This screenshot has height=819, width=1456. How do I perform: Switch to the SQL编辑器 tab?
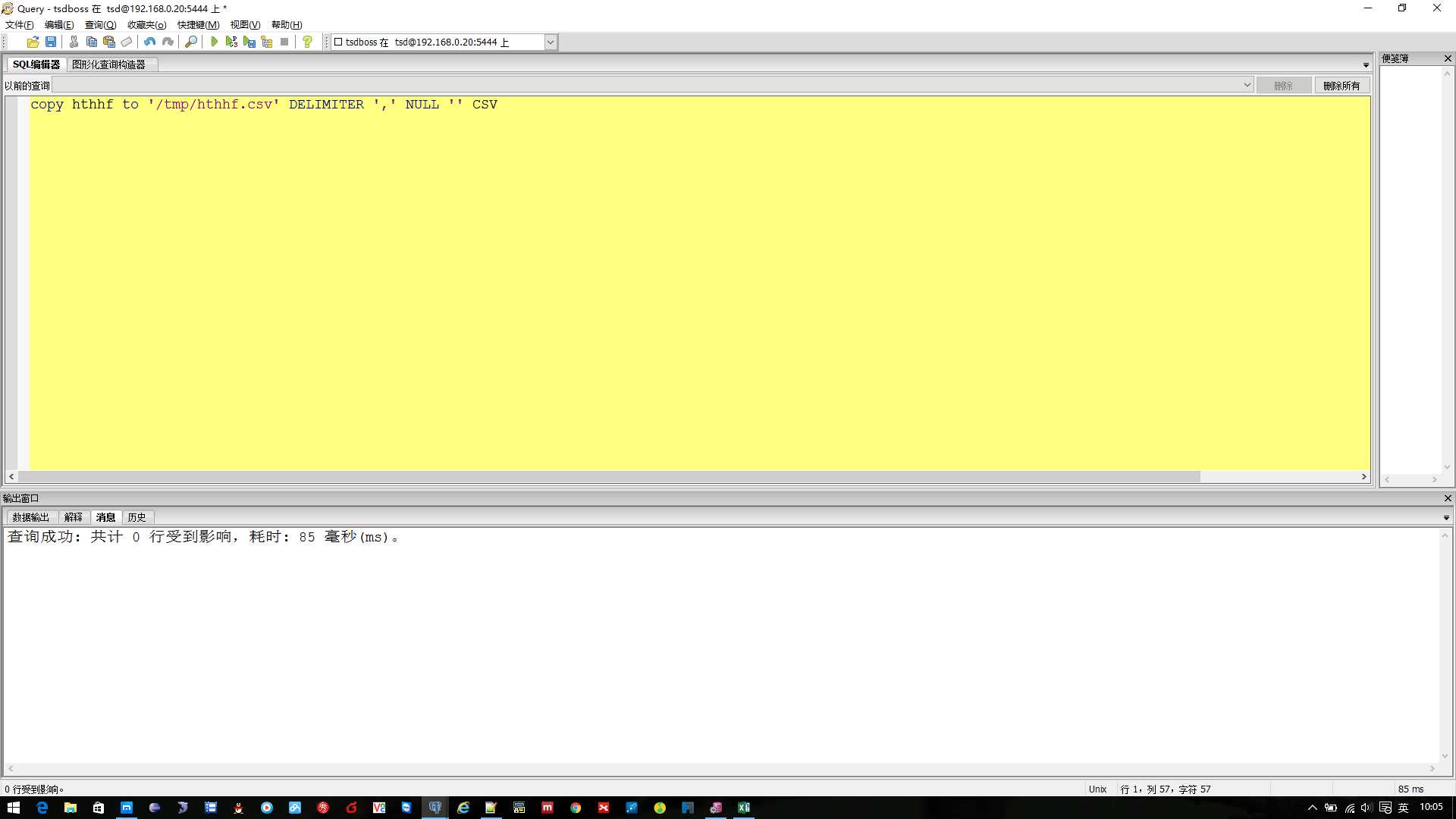36,64
